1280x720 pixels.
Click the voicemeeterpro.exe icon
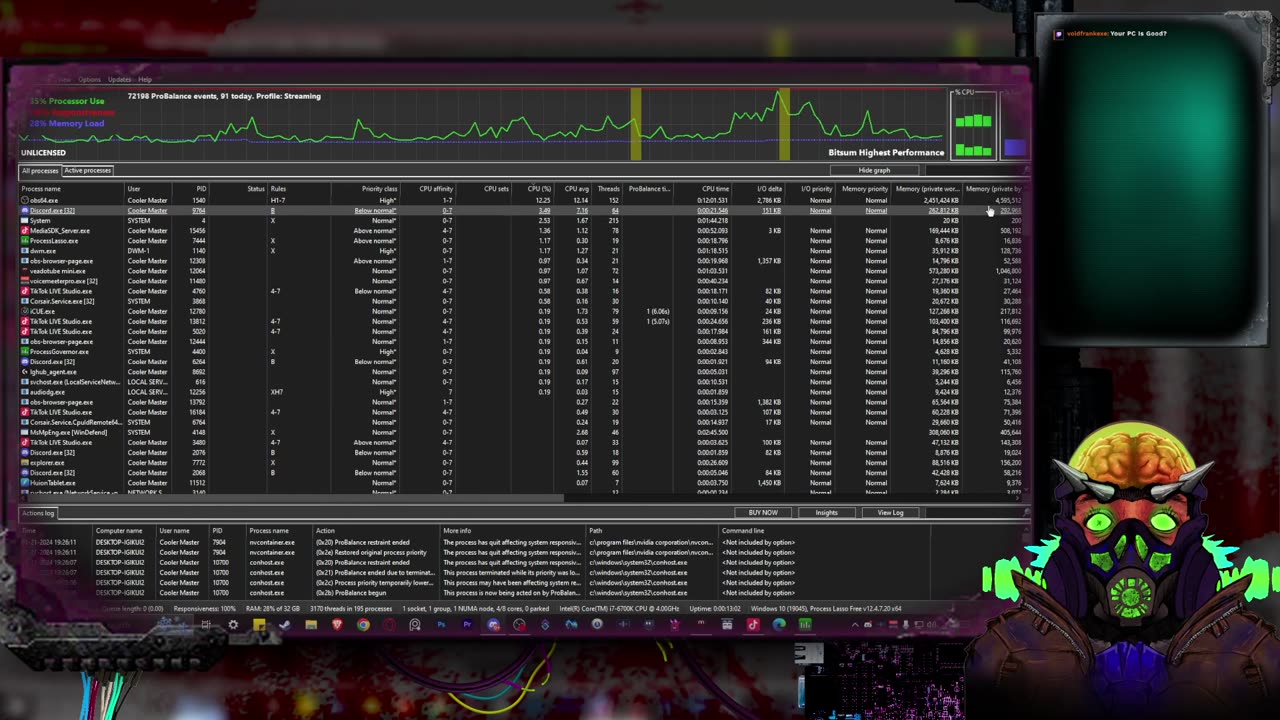(25, 280)
